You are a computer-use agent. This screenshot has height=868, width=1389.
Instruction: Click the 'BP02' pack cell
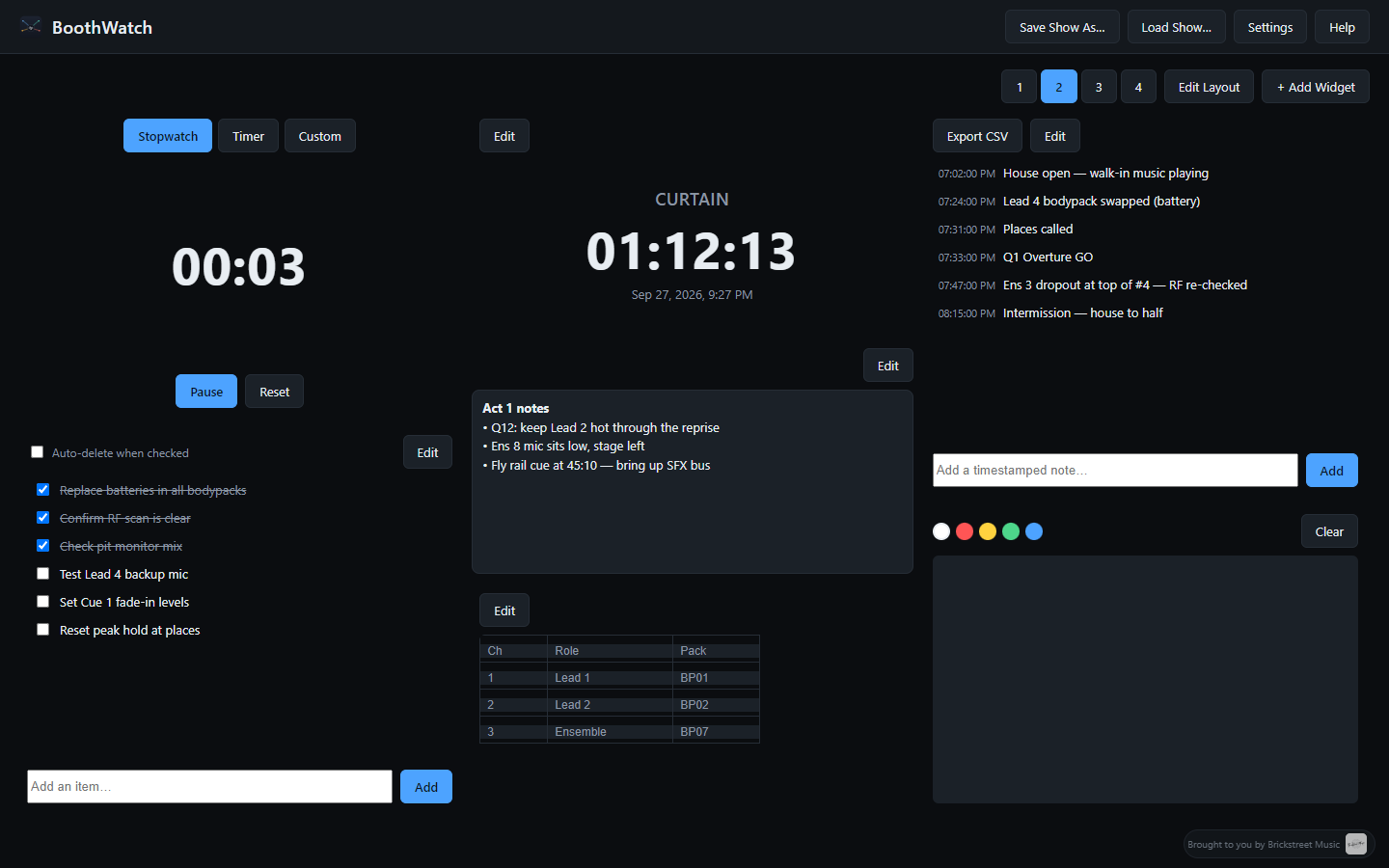pyautogui.click(x=716, y=705)
